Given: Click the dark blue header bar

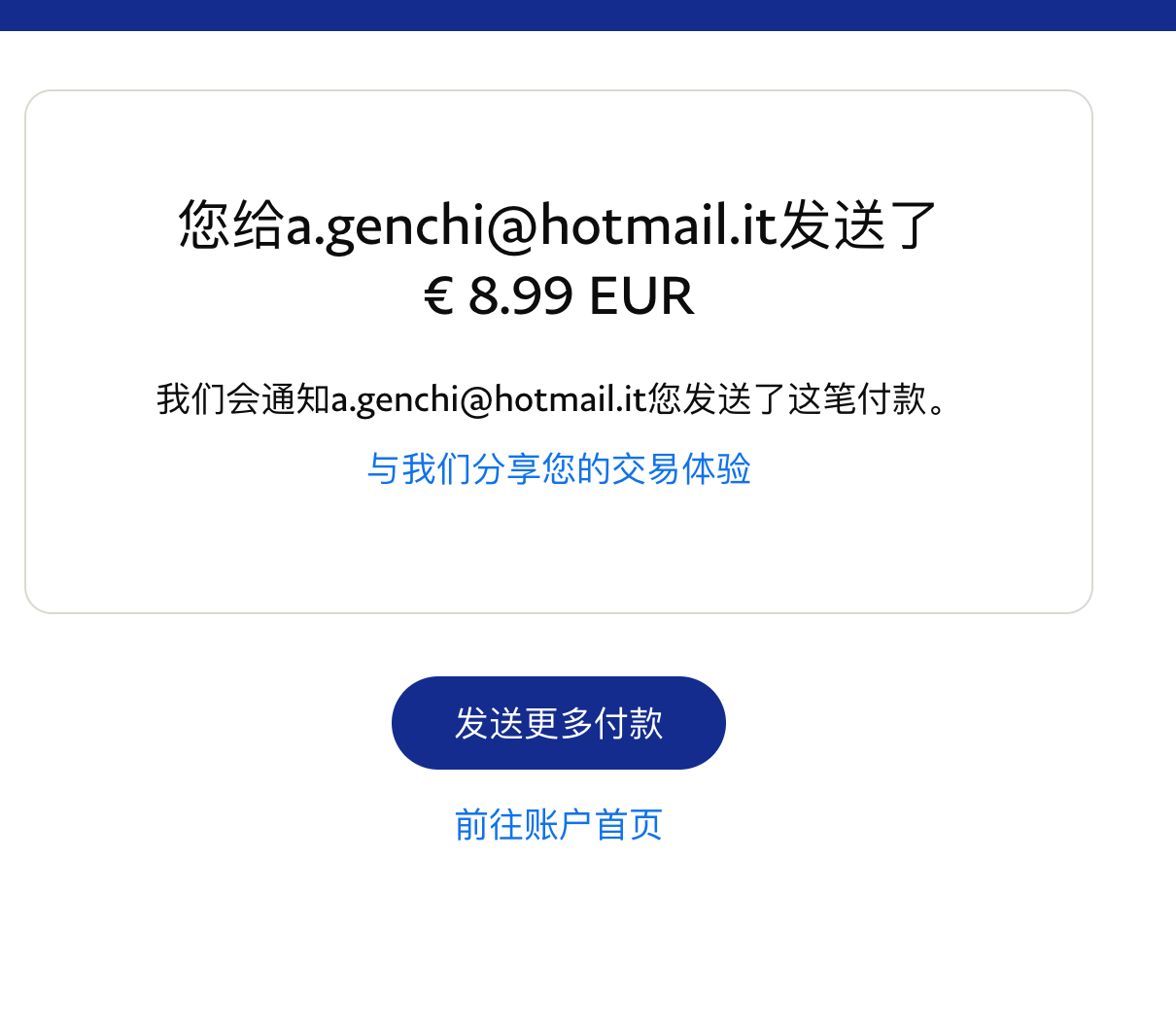Looking at the screenshot, I should click(588, 15).
